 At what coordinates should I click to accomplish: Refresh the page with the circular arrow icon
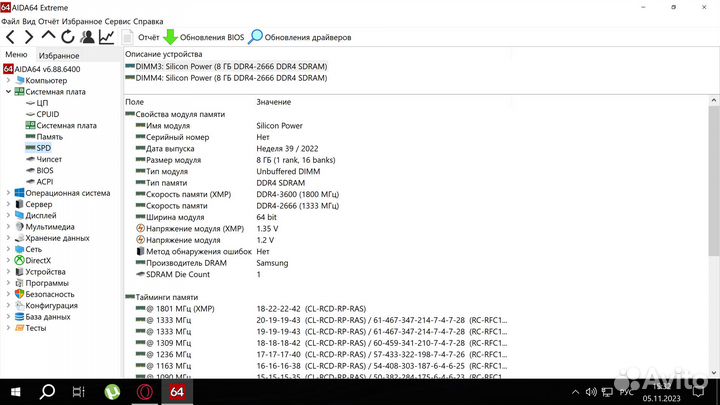pos(68,37)
